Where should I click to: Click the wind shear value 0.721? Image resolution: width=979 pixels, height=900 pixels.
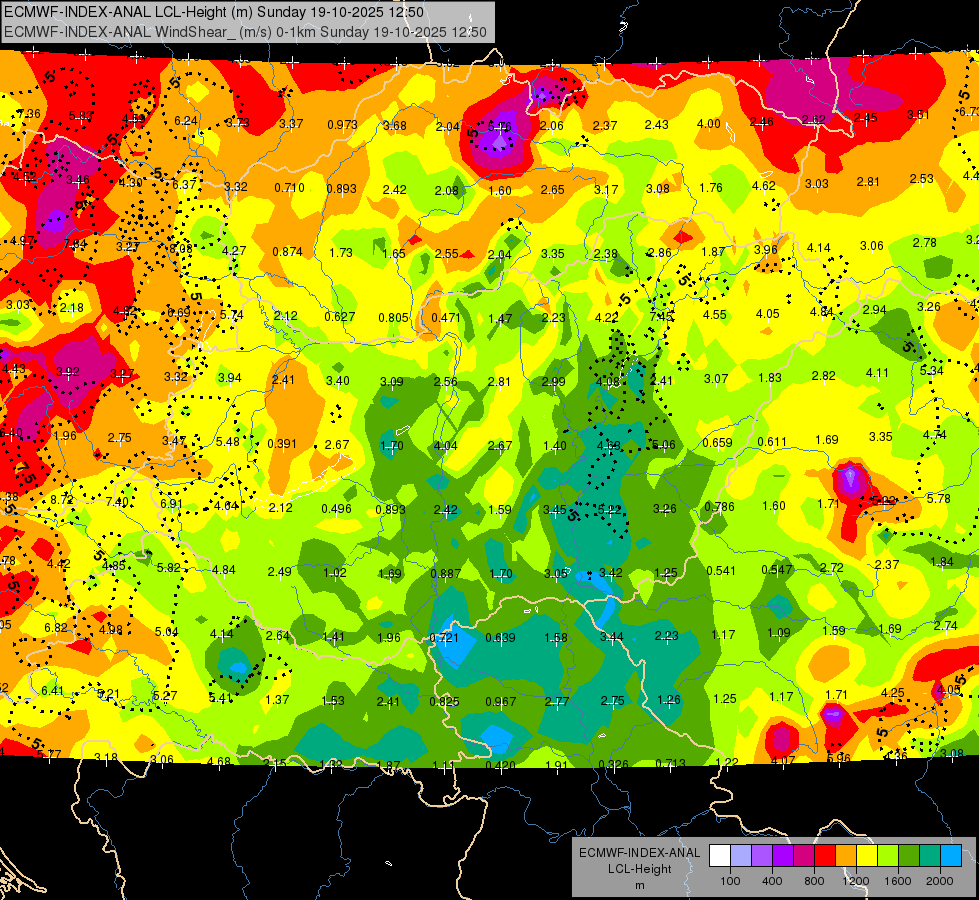444,638
